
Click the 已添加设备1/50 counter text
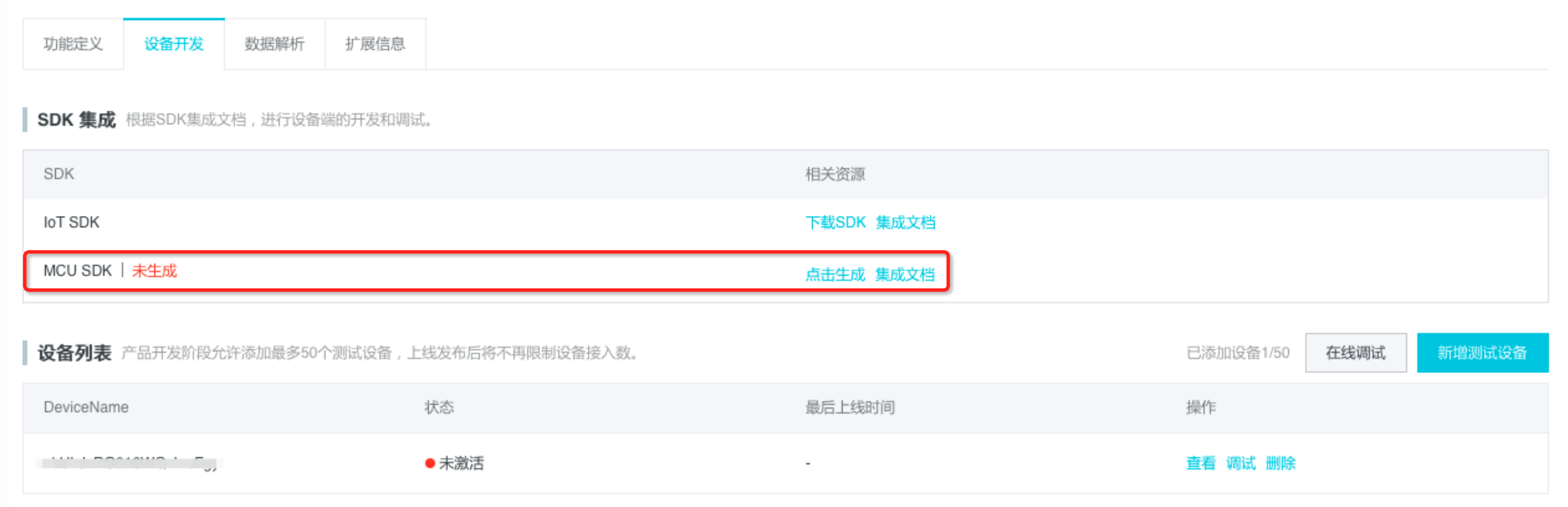click(x=1237, y=353)
